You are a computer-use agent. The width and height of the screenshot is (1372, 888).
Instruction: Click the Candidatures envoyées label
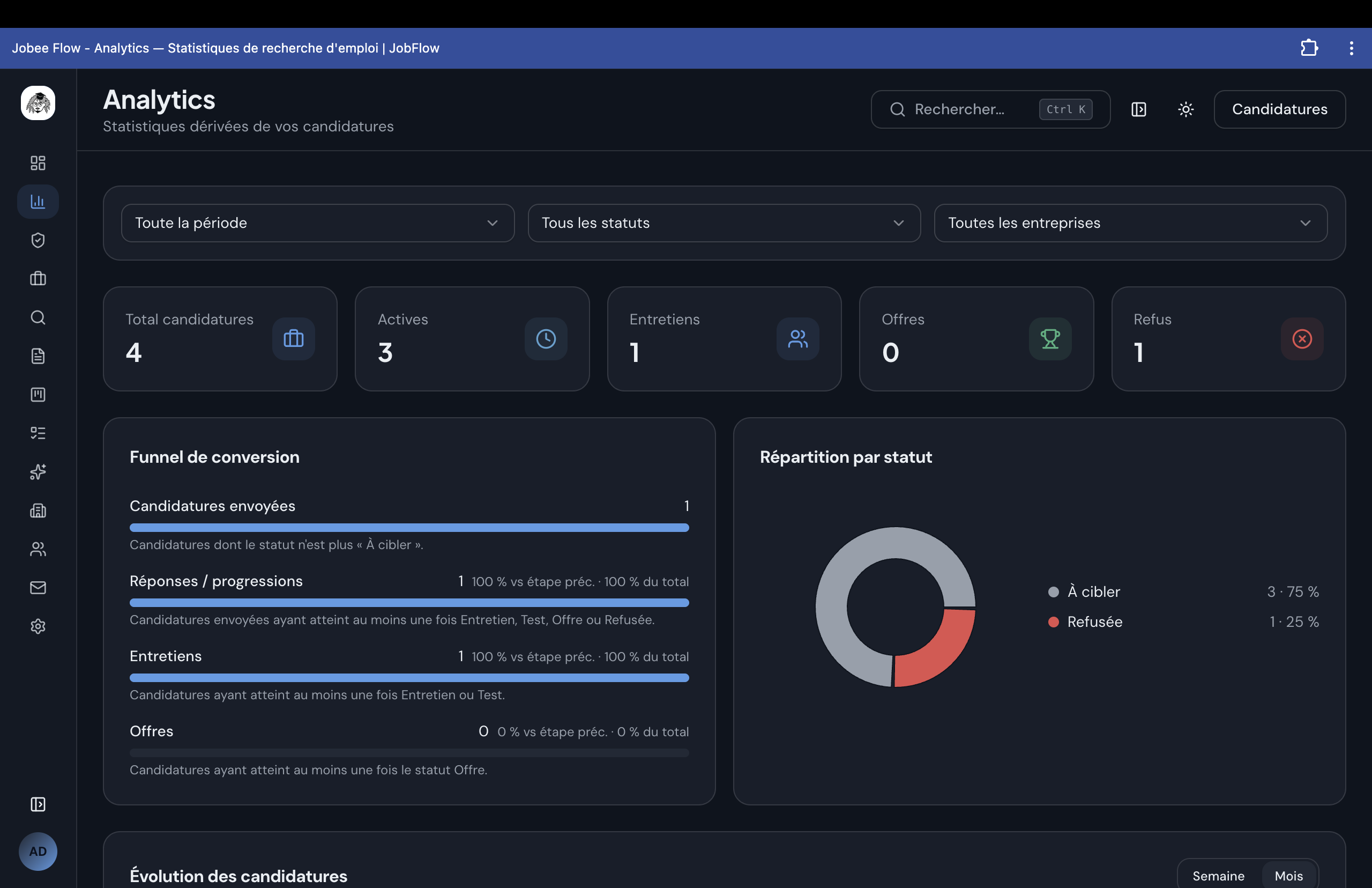point(213,506)
